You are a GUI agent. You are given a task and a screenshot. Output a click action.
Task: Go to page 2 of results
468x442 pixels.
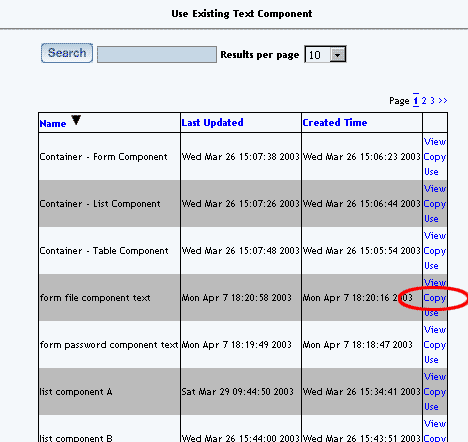point(424,101)
